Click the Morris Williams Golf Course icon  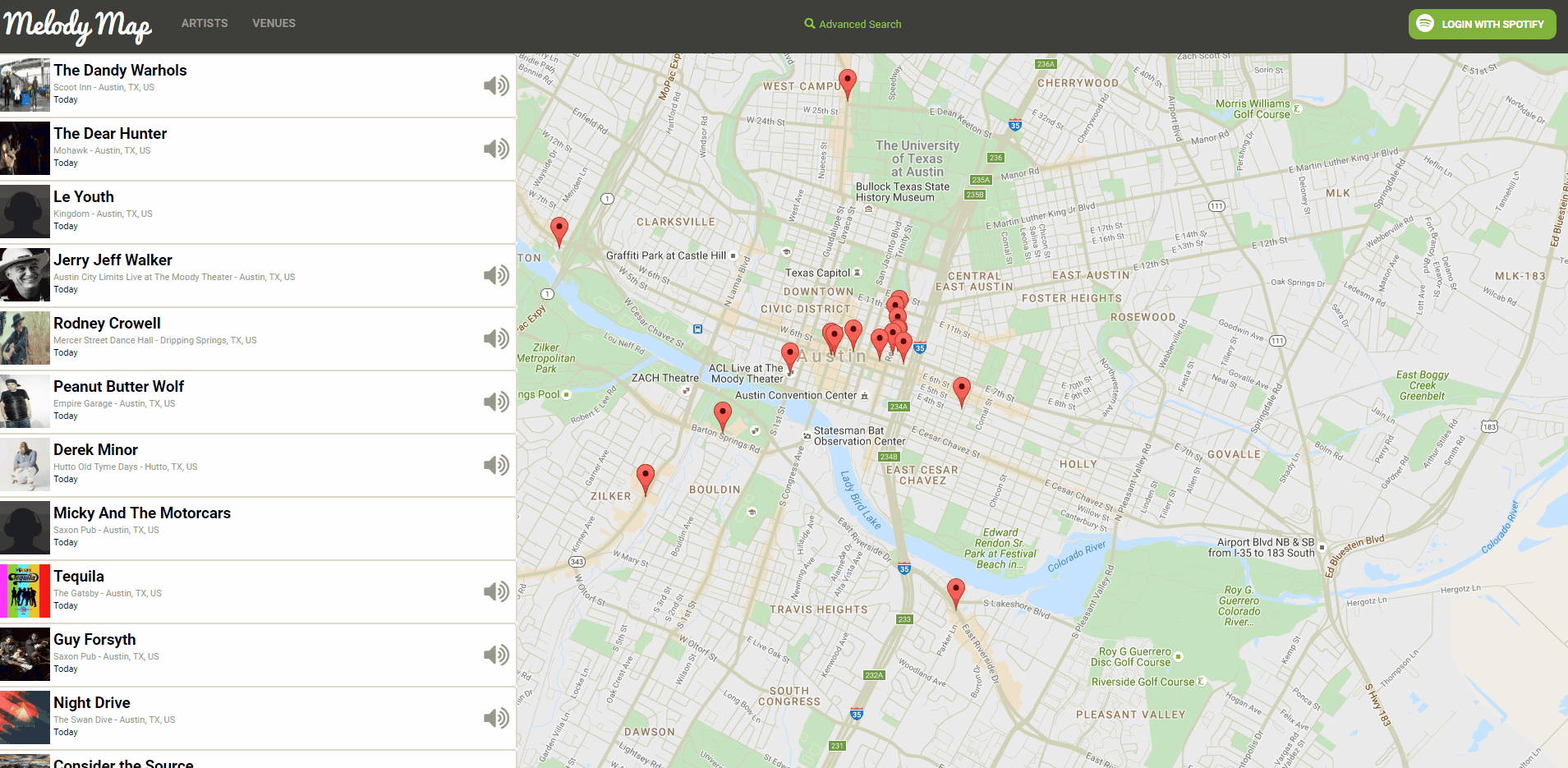point(1298,108)
